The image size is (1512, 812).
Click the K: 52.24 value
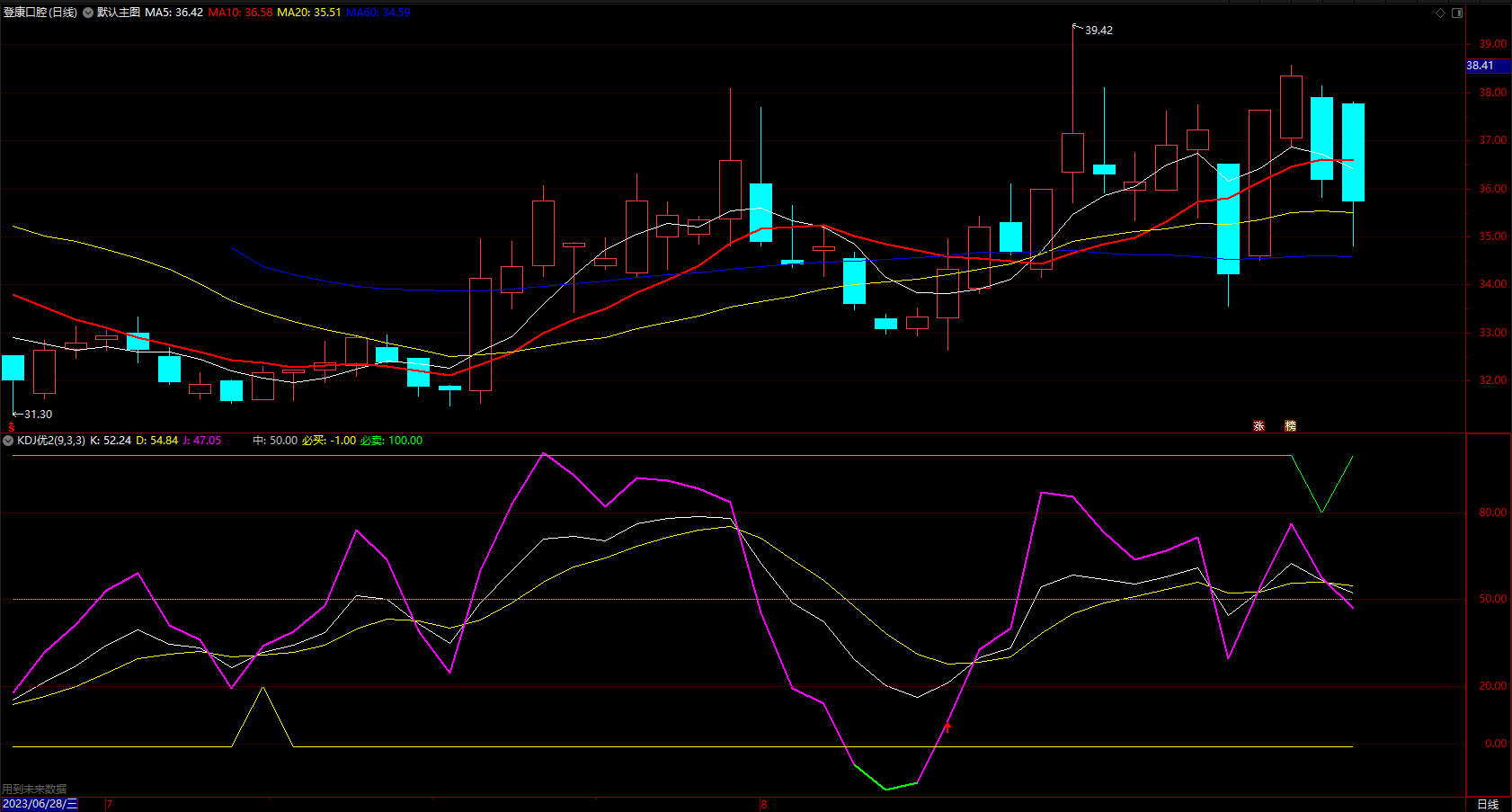(111, 441)
